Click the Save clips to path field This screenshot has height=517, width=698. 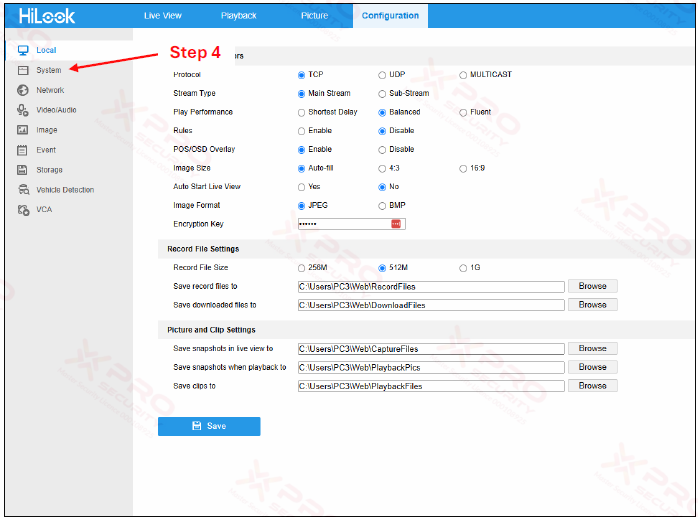[431, 386]
